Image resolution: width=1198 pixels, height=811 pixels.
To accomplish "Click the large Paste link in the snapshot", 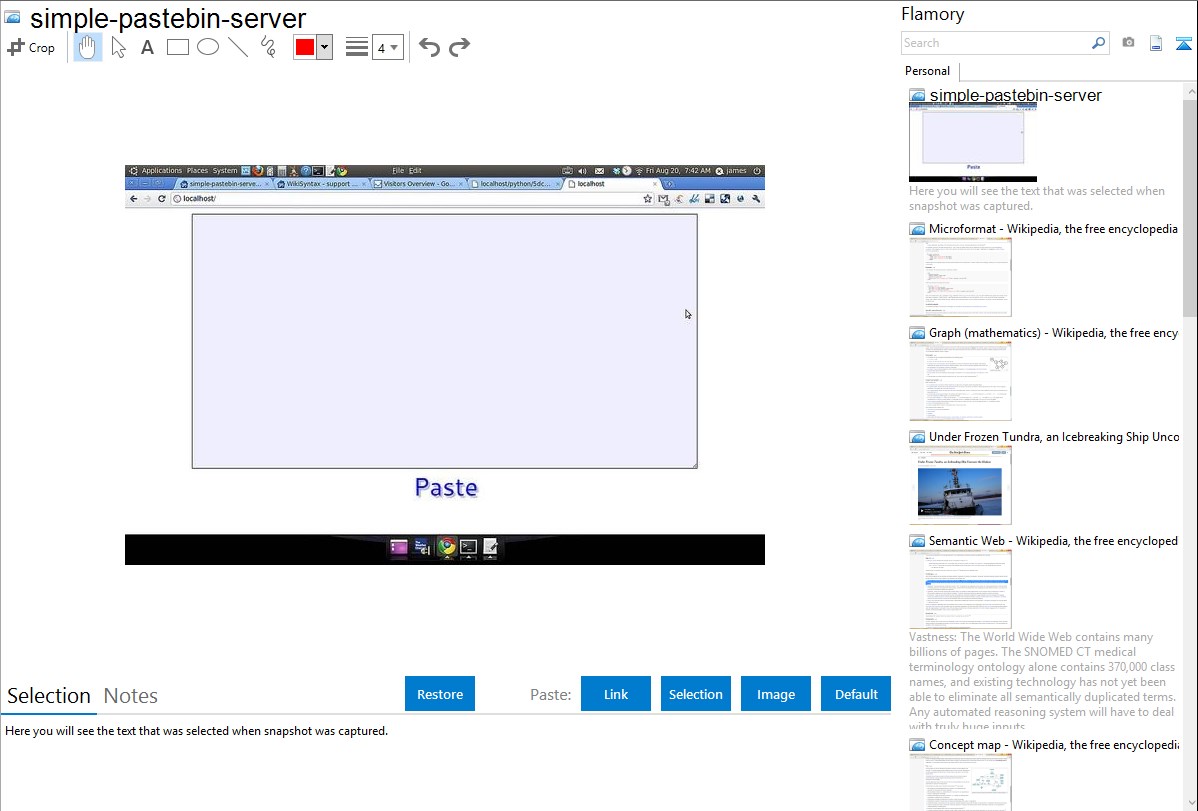I will pyautogui.click(x=446, y=487).
